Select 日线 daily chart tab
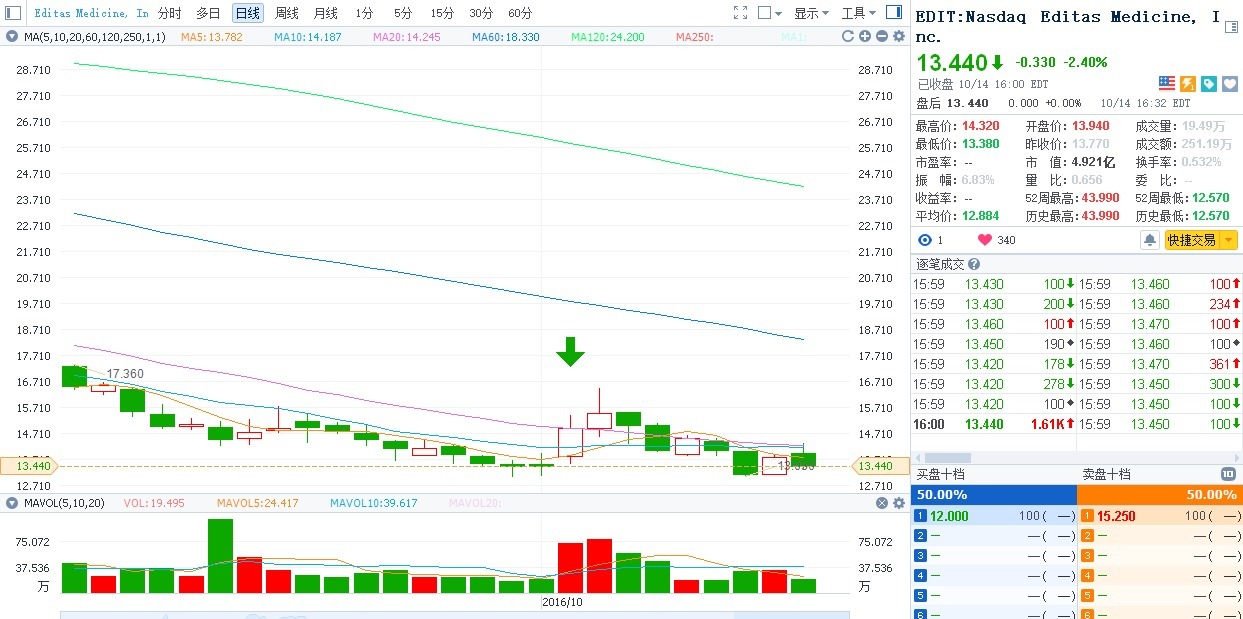This screenshot has width=1243, height=619. tap(247, 13)
